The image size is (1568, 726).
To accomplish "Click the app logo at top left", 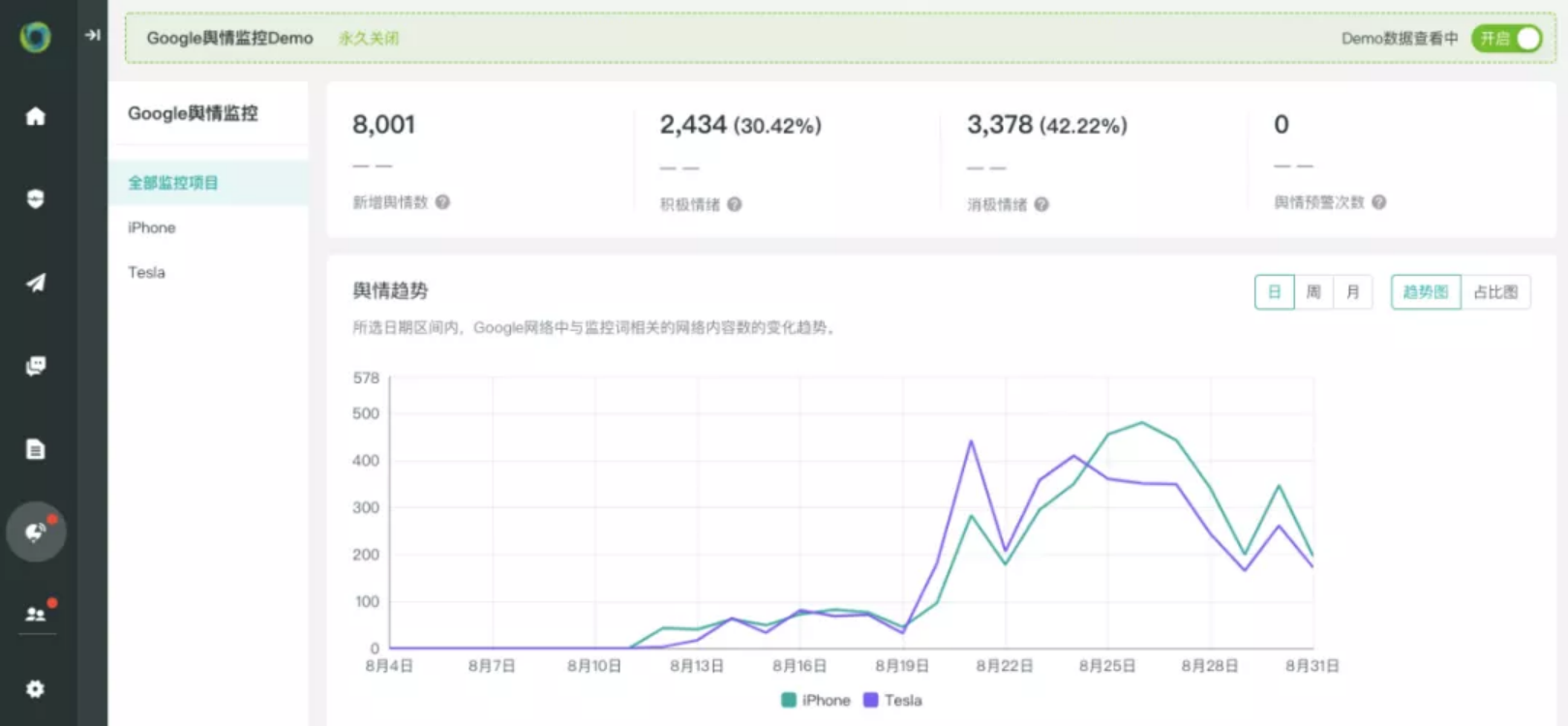I will point(36,37).
